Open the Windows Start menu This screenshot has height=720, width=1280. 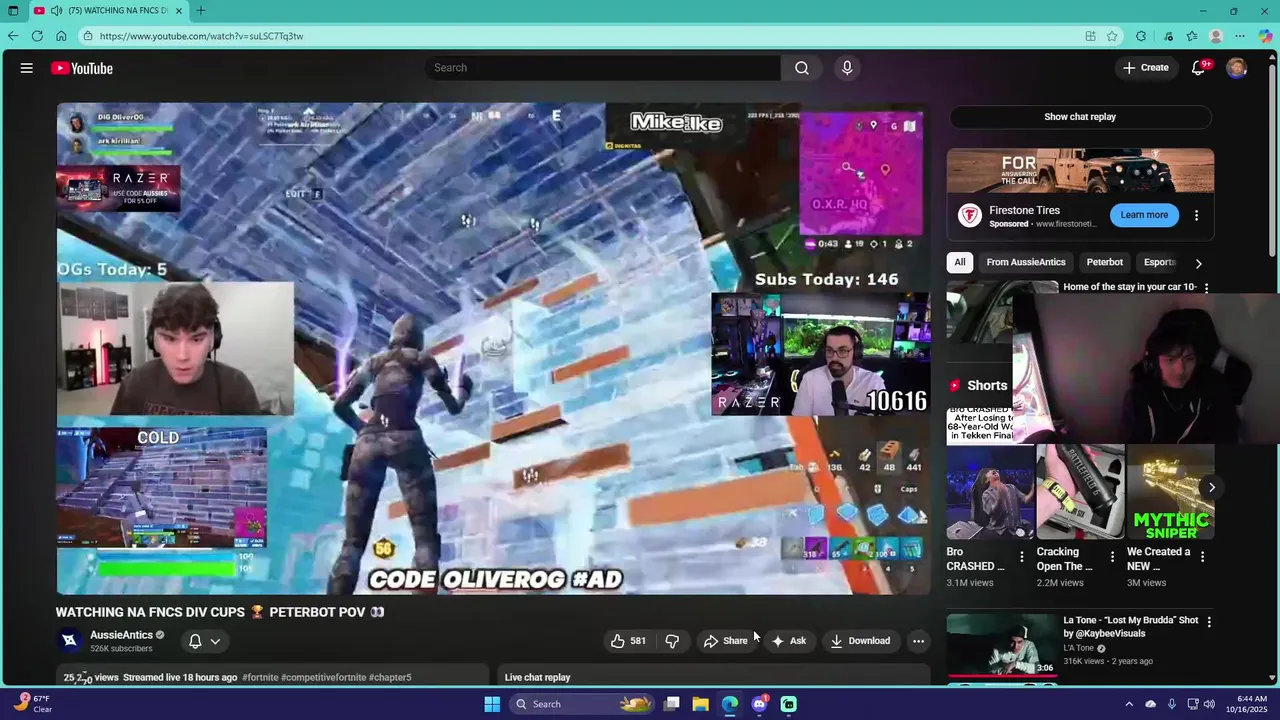[492, 704]
